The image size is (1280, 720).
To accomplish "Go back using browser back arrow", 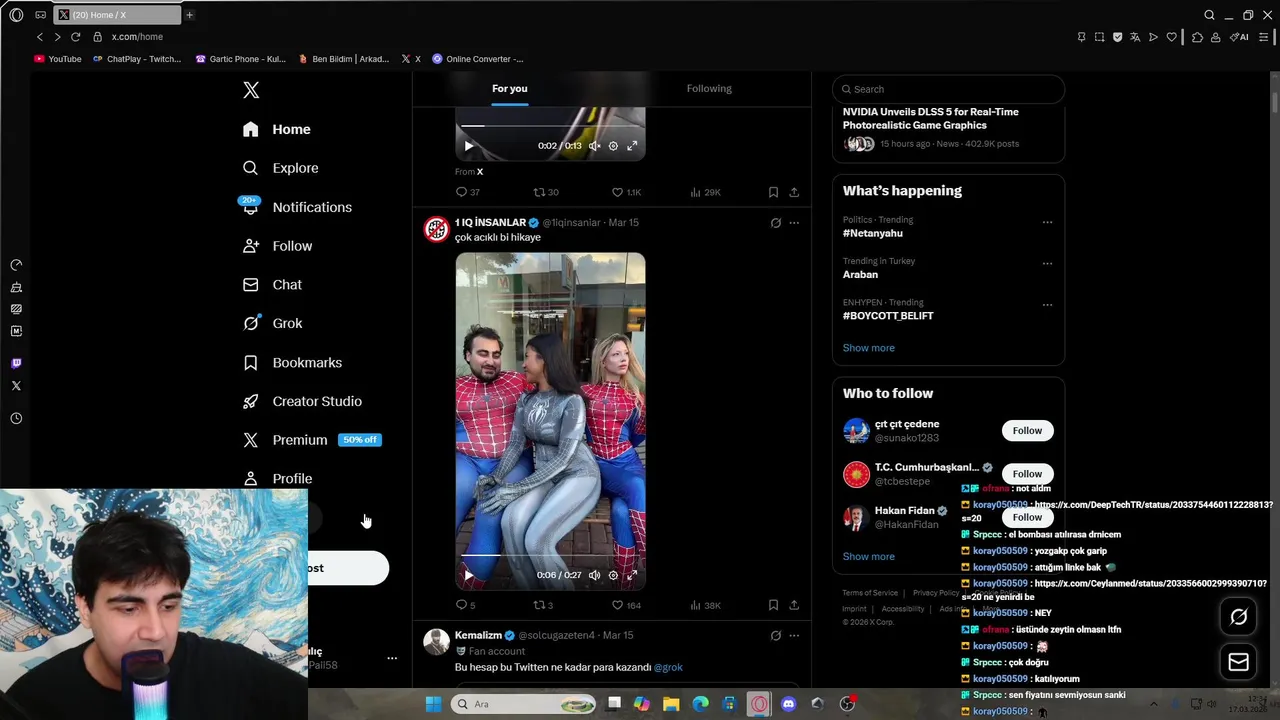I will 40,37.
